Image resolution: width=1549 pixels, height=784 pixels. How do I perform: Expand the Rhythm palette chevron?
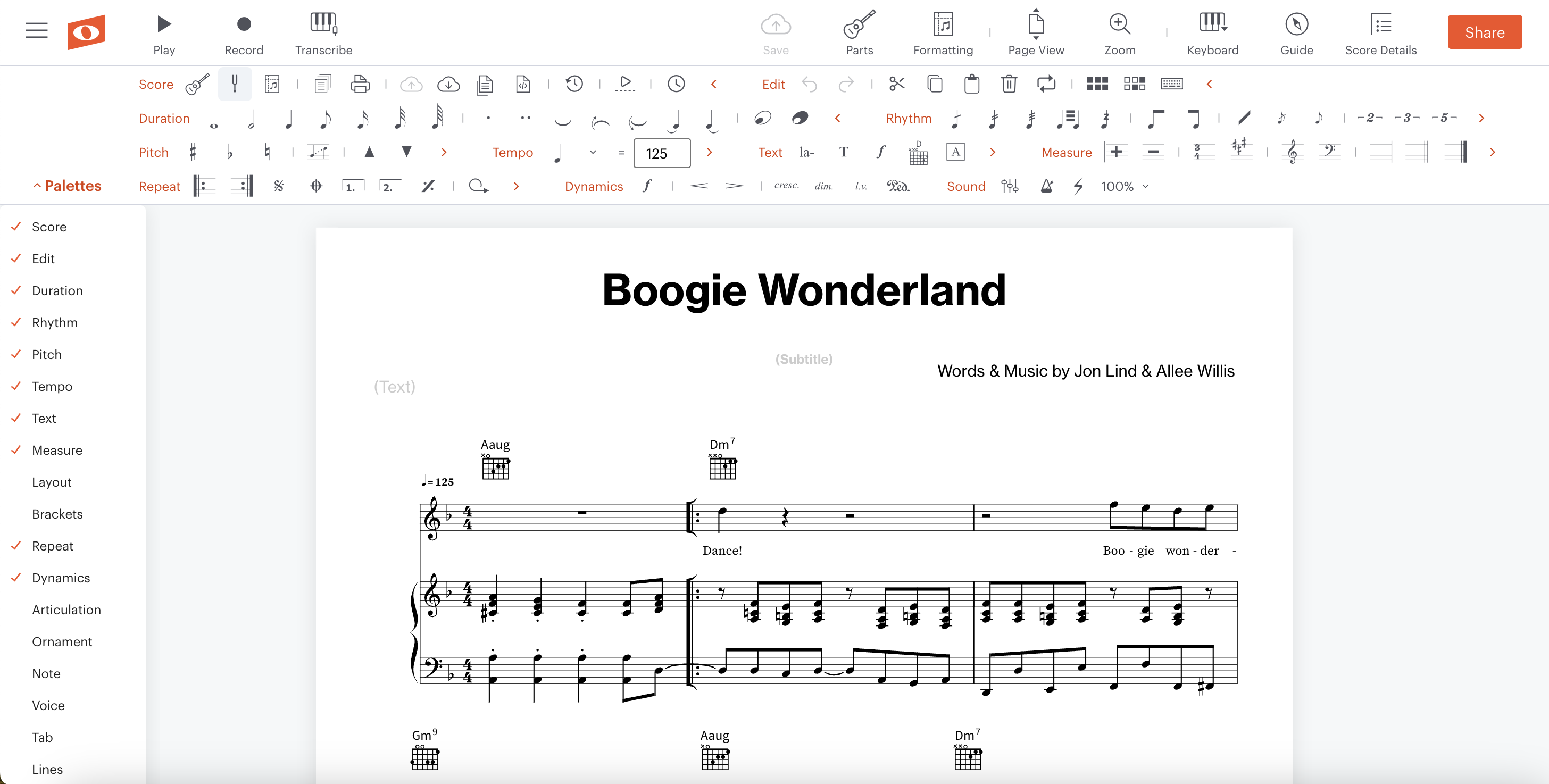(1481, 118)
